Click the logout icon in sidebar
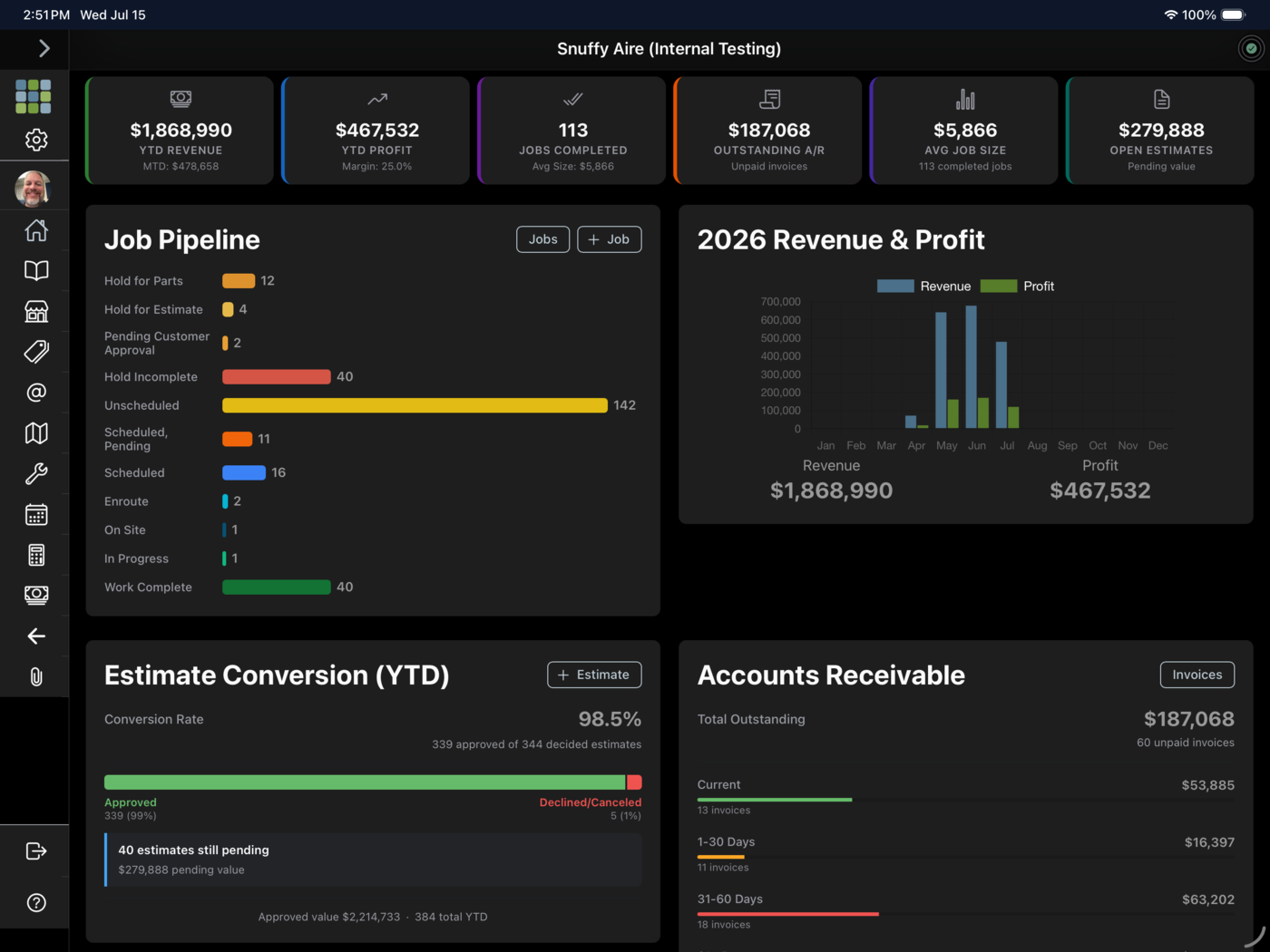Image resolution: width=1270 pixels, height=952 pixels. coord(36,850)
